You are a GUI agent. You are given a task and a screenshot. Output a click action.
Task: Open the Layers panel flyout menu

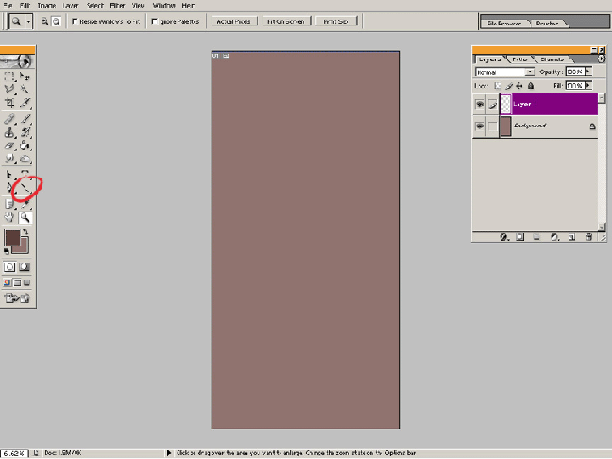(x=601, y=59)
